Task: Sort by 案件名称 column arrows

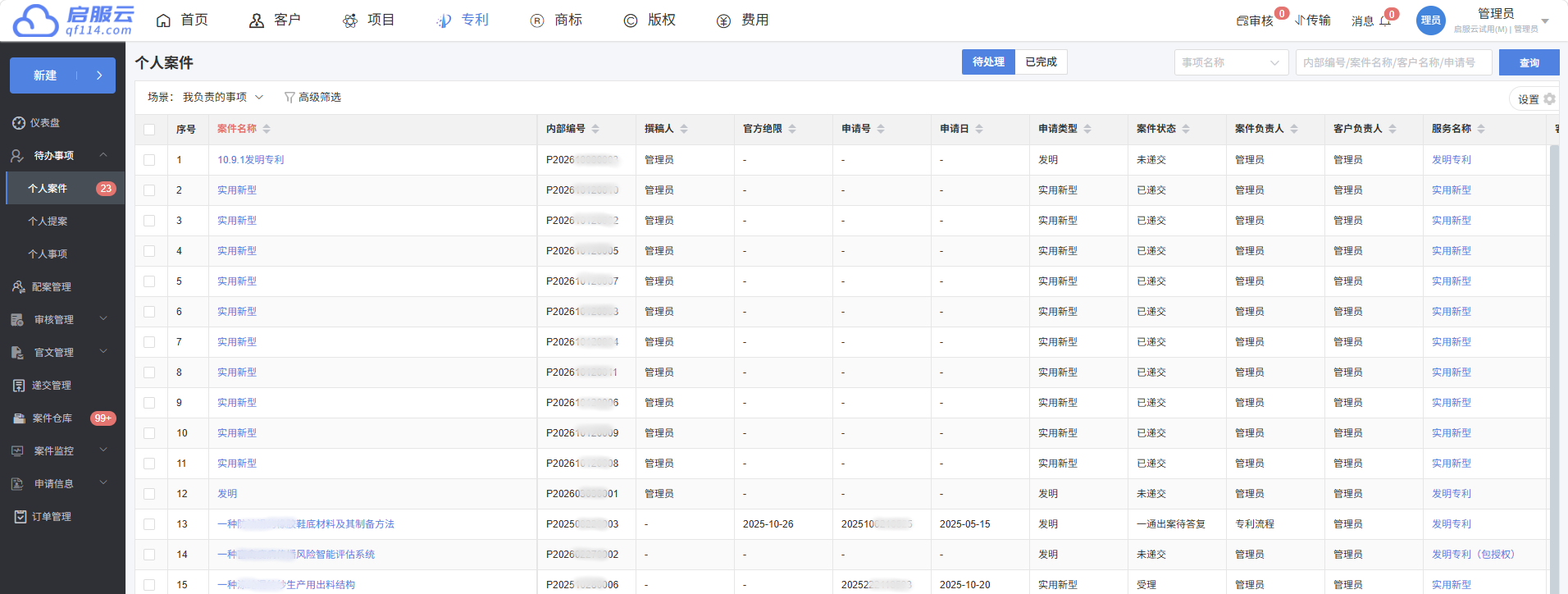Action: (267, 129)
